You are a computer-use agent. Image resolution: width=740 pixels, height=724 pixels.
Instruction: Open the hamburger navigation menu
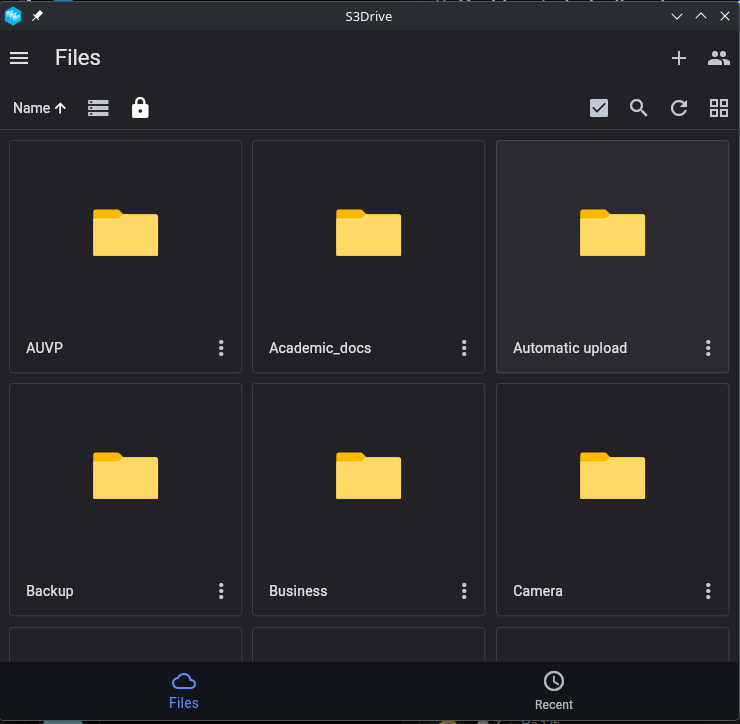point(19,58)
